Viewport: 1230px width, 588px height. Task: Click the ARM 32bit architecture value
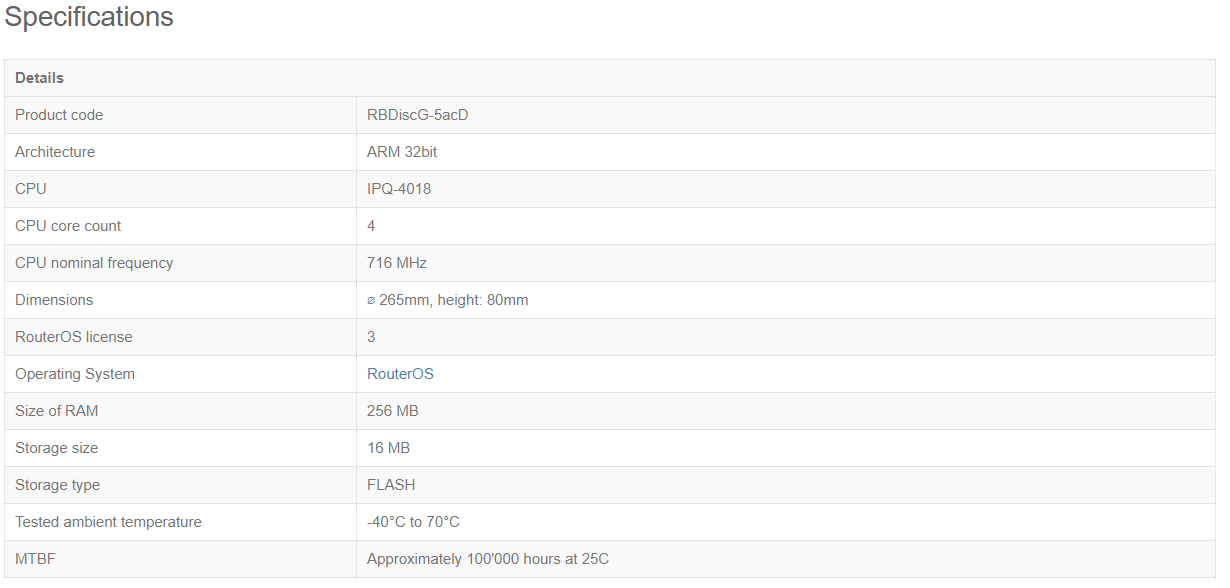tap(402, 152)
